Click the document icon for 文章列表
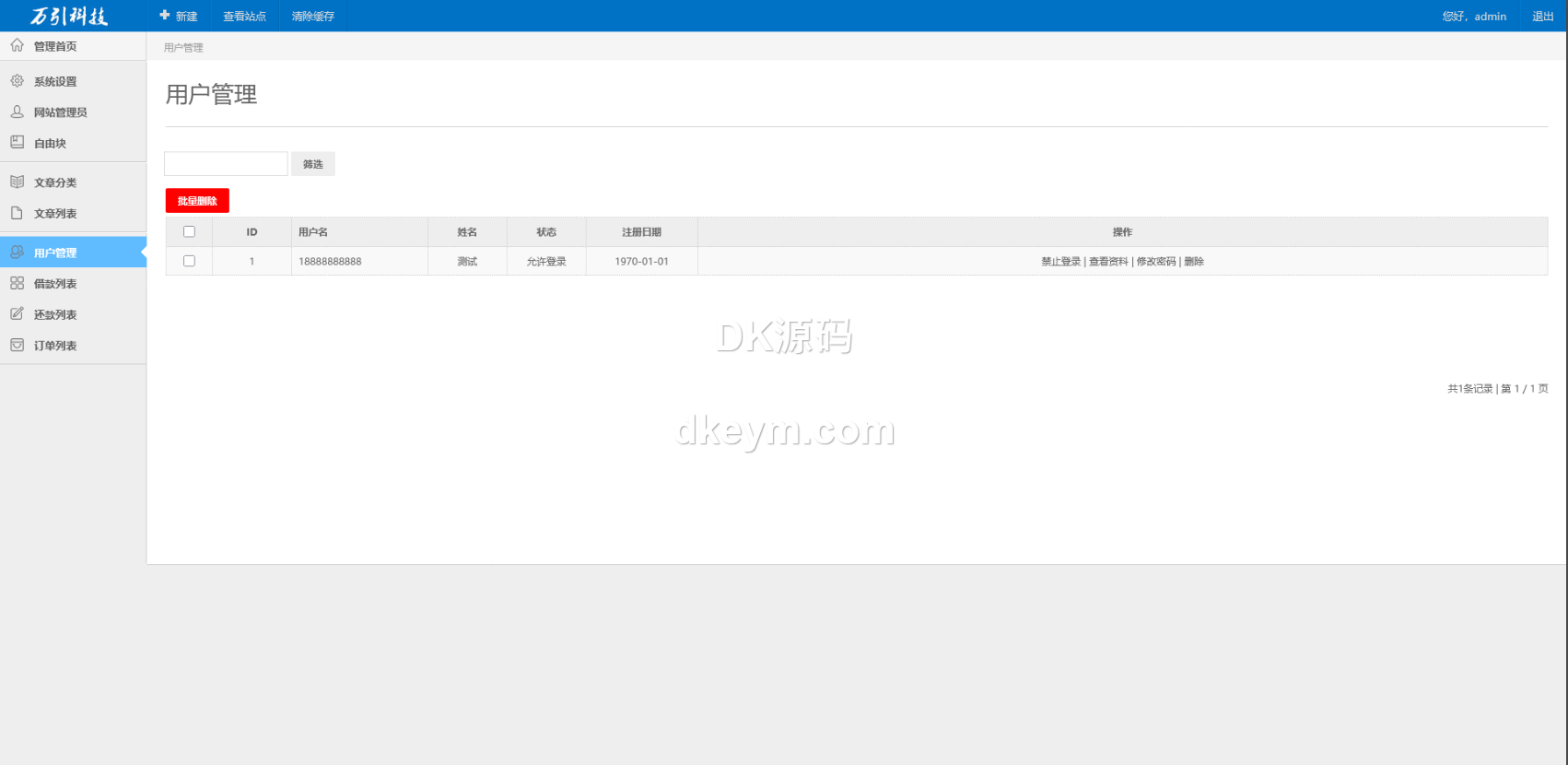Viewport: 1568px width, 765px height. (x=17, y=213)
